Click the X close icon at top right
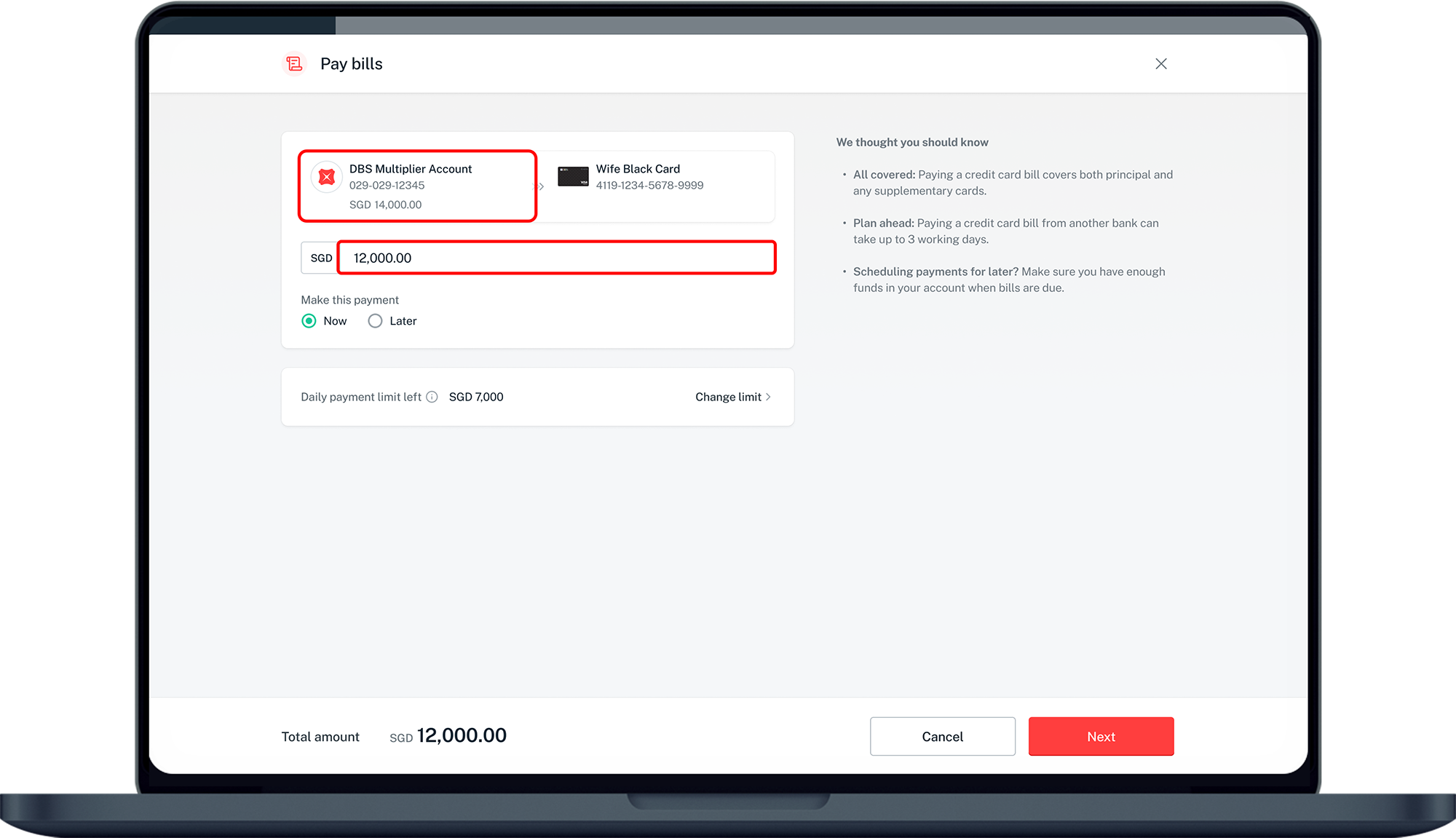Viewport: 1456px width, 838px height. point(1161,63)
